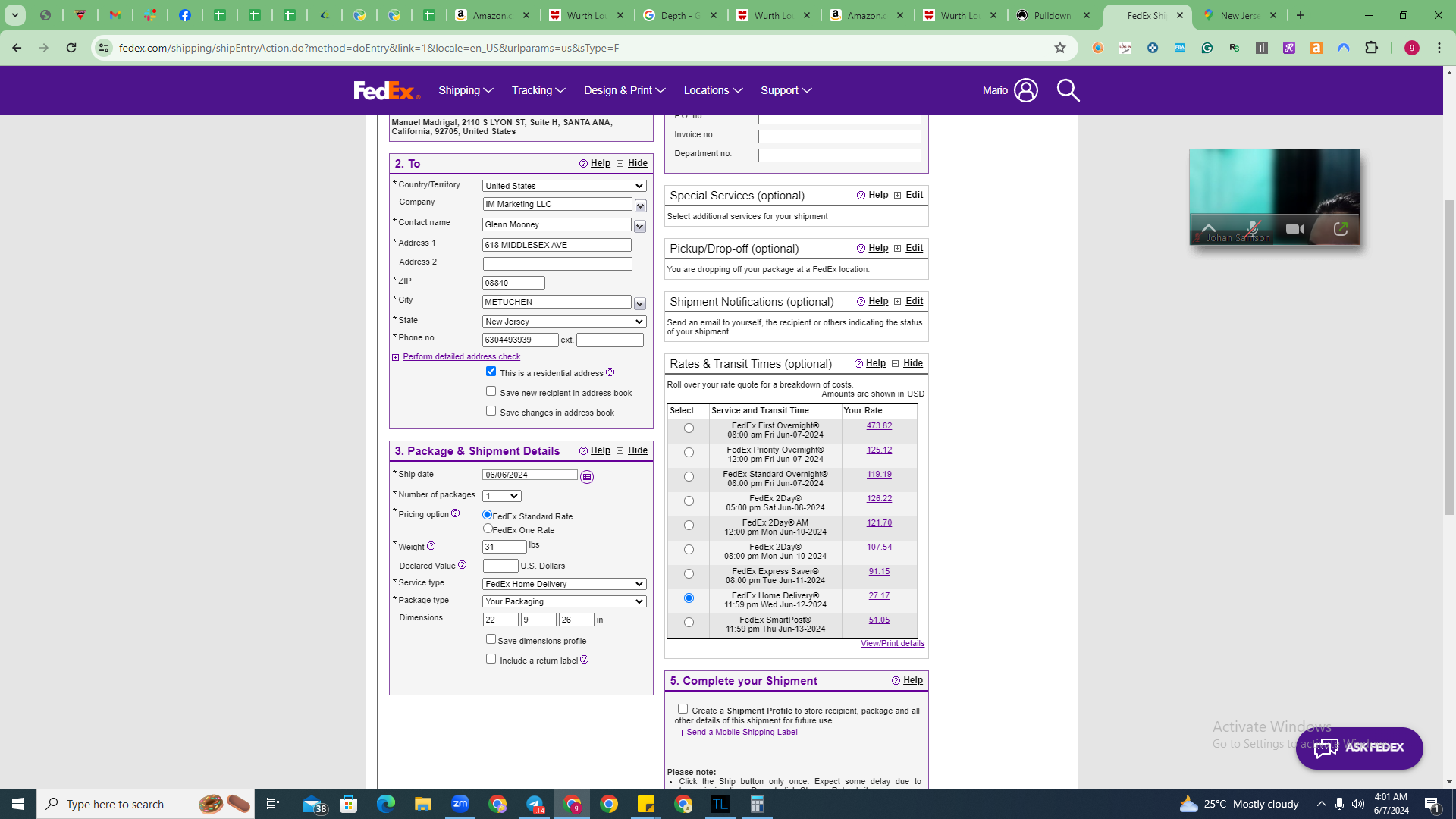Image resolution: width=1456 pixels, height=819 pixels.
Task: Open File Explorer from the taskbar
Action: coord(422,804)
